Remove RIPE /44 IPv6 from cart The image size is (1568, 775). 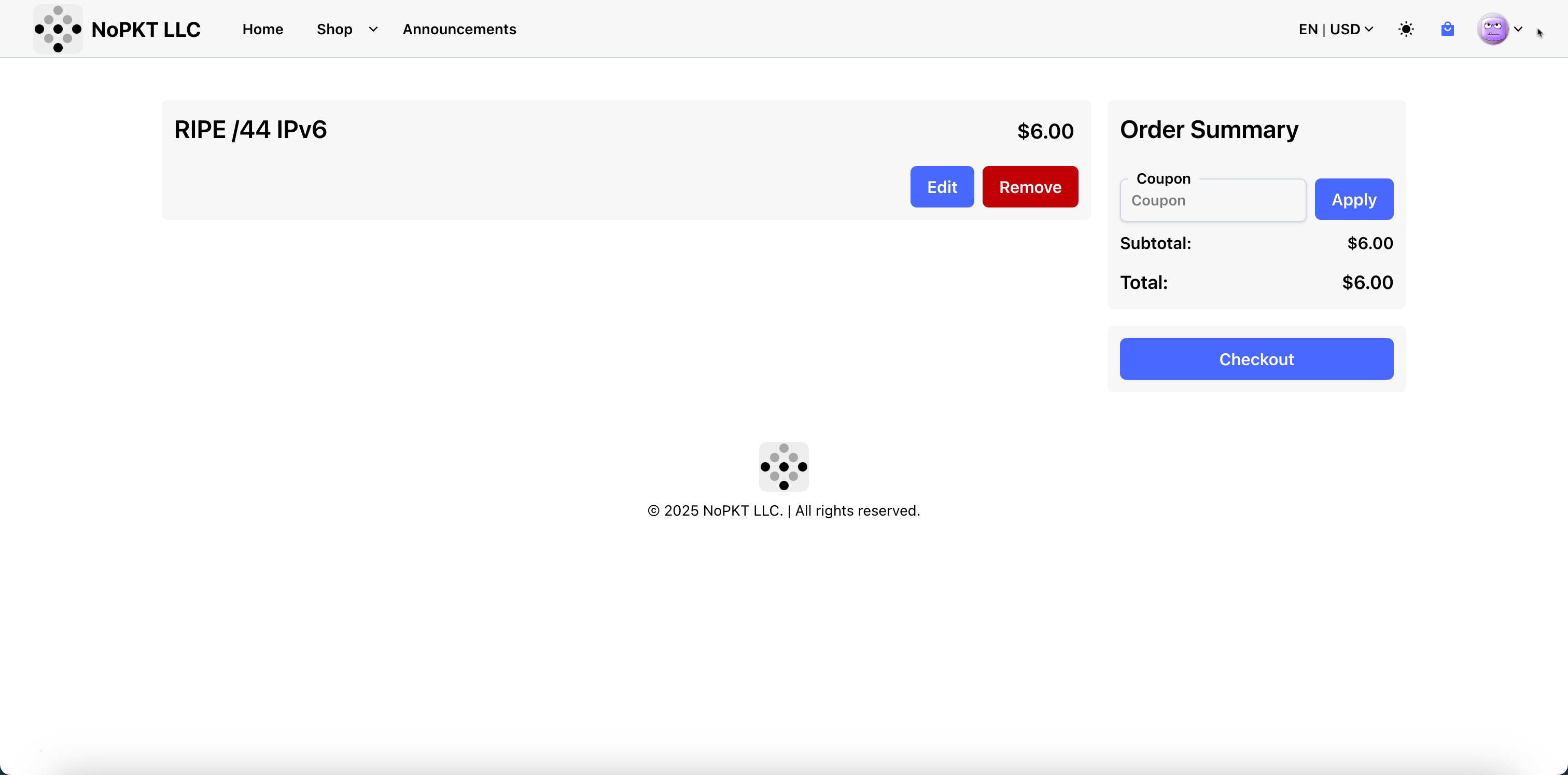tap(1030, 187)
